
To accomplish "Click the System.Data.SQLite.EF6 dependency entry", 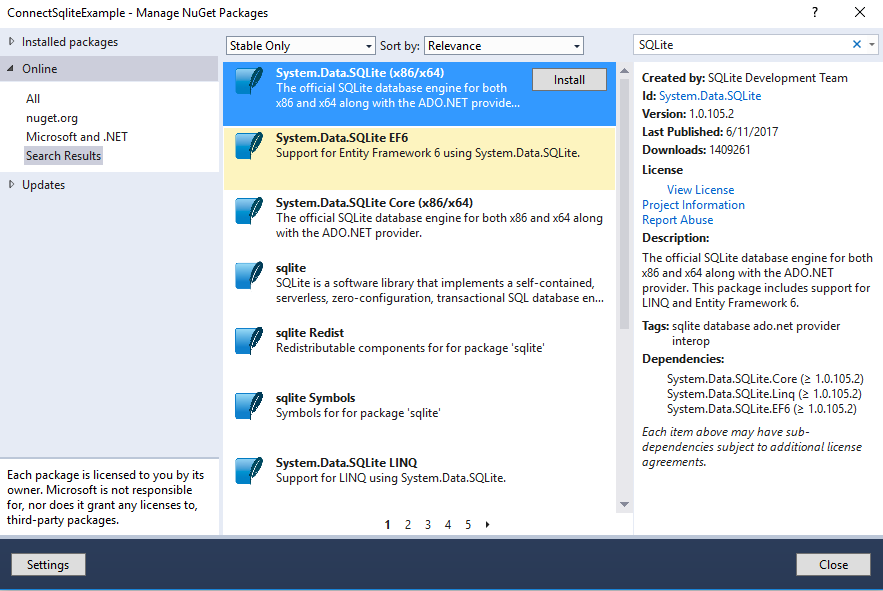I will click(x=762, y=409).
